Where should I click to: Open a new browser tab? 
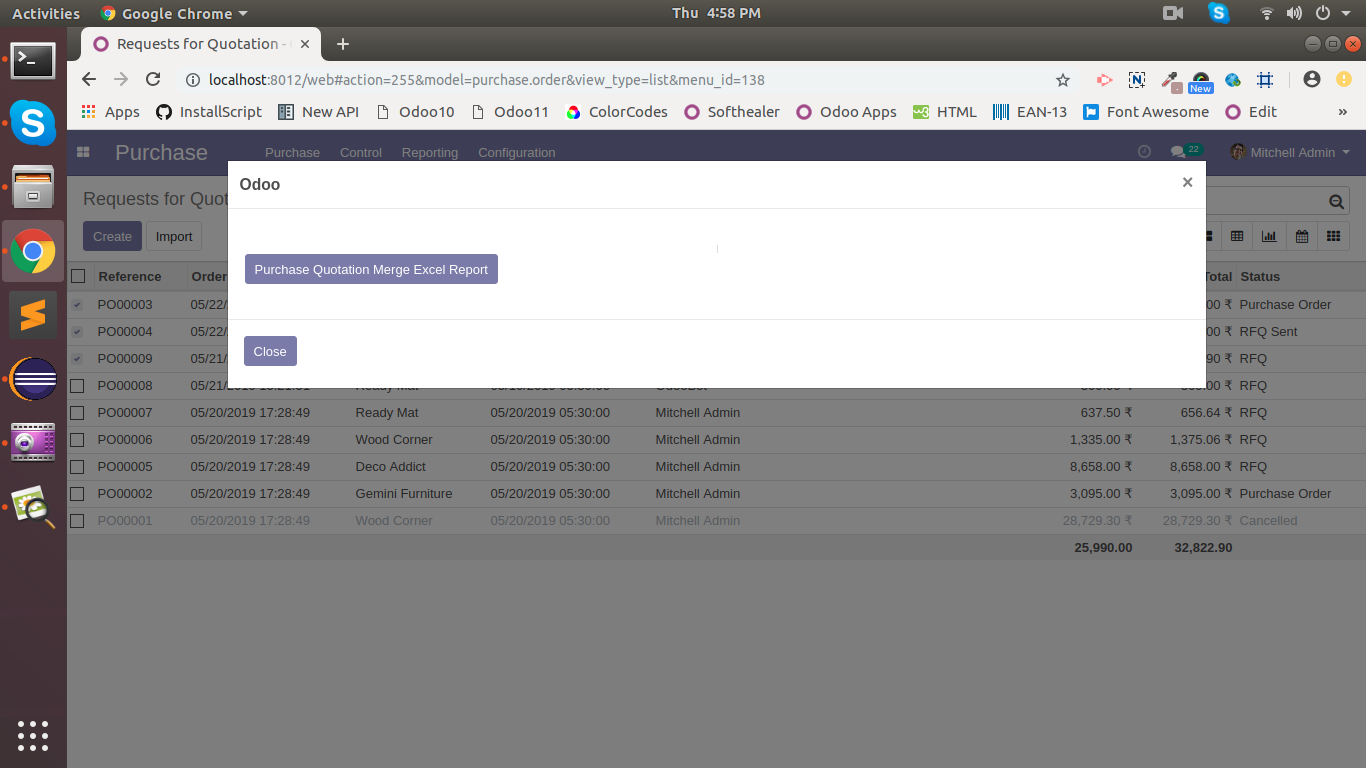click(x=343, y=44)
